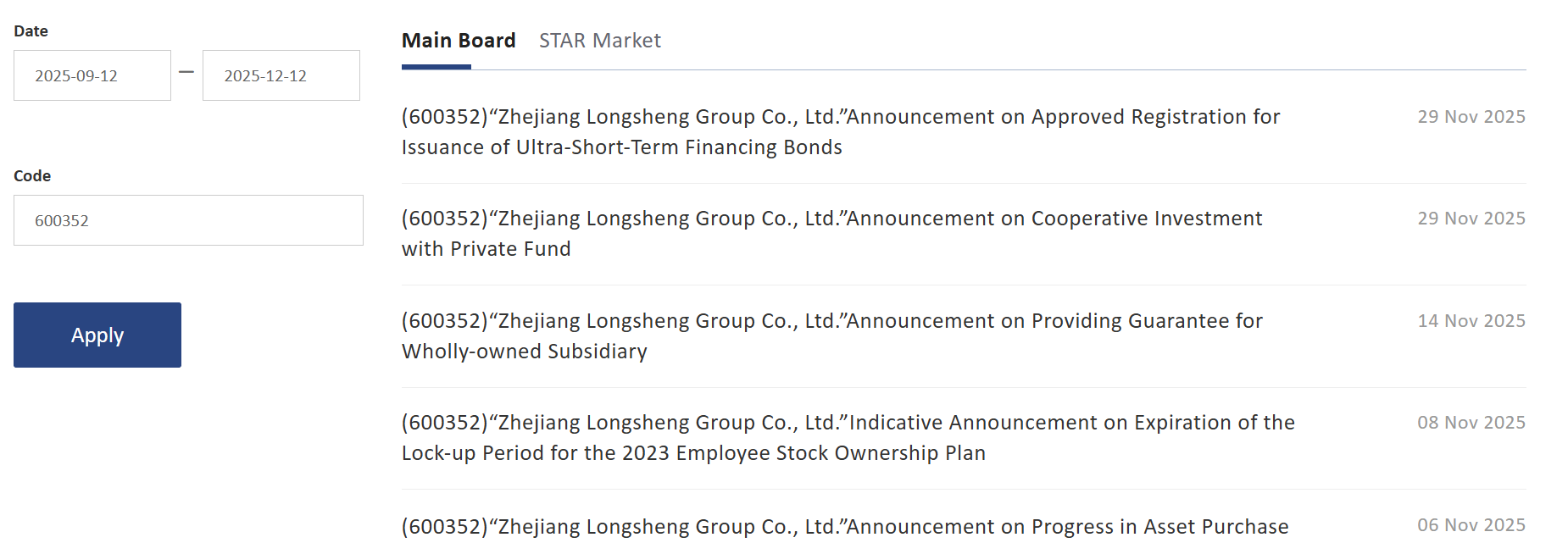Viewport: 1568px width, 554px height.
Task: Click the Date filter label
Action: (31, 31)
